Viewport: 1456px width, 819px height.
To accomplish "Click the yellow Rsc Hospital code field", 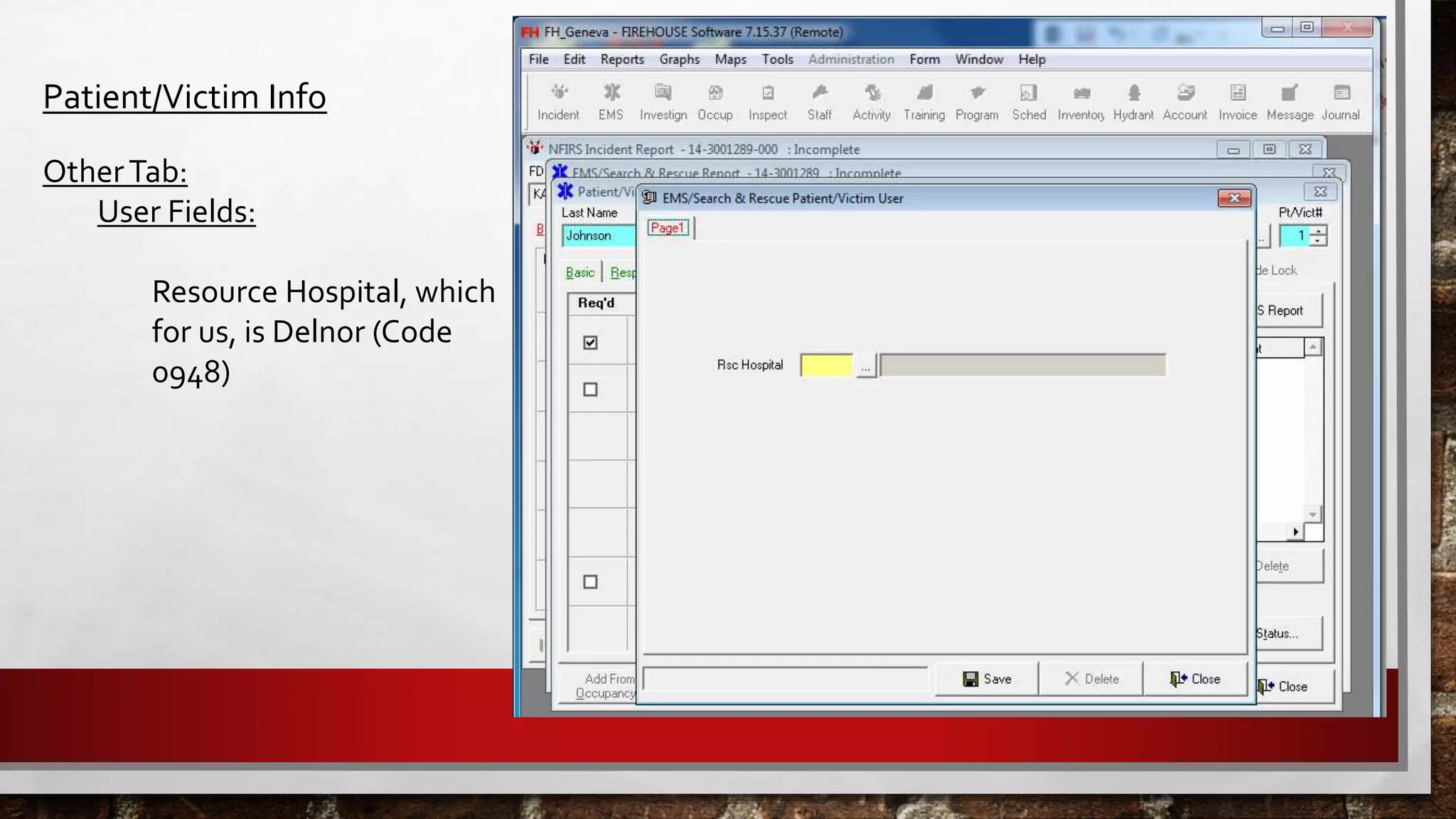I will [826, 365].
